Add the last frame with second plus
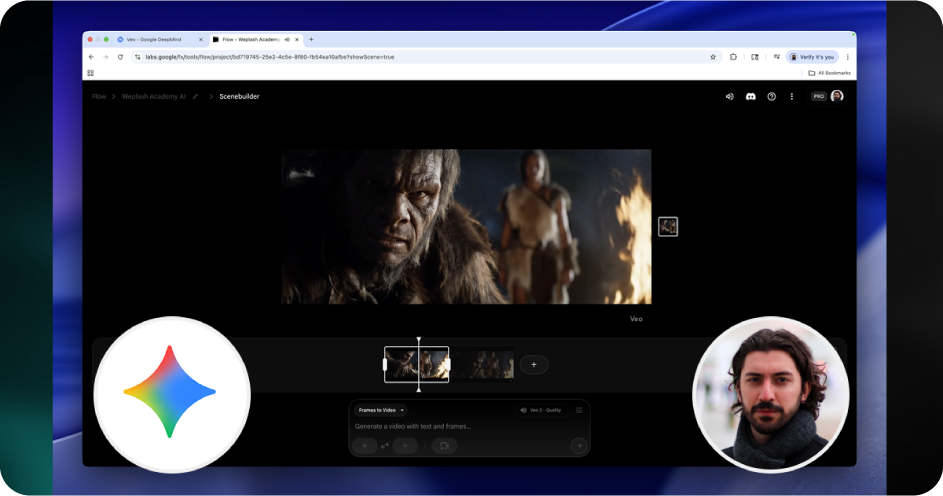The image size is (943, 496). point(405,445)
